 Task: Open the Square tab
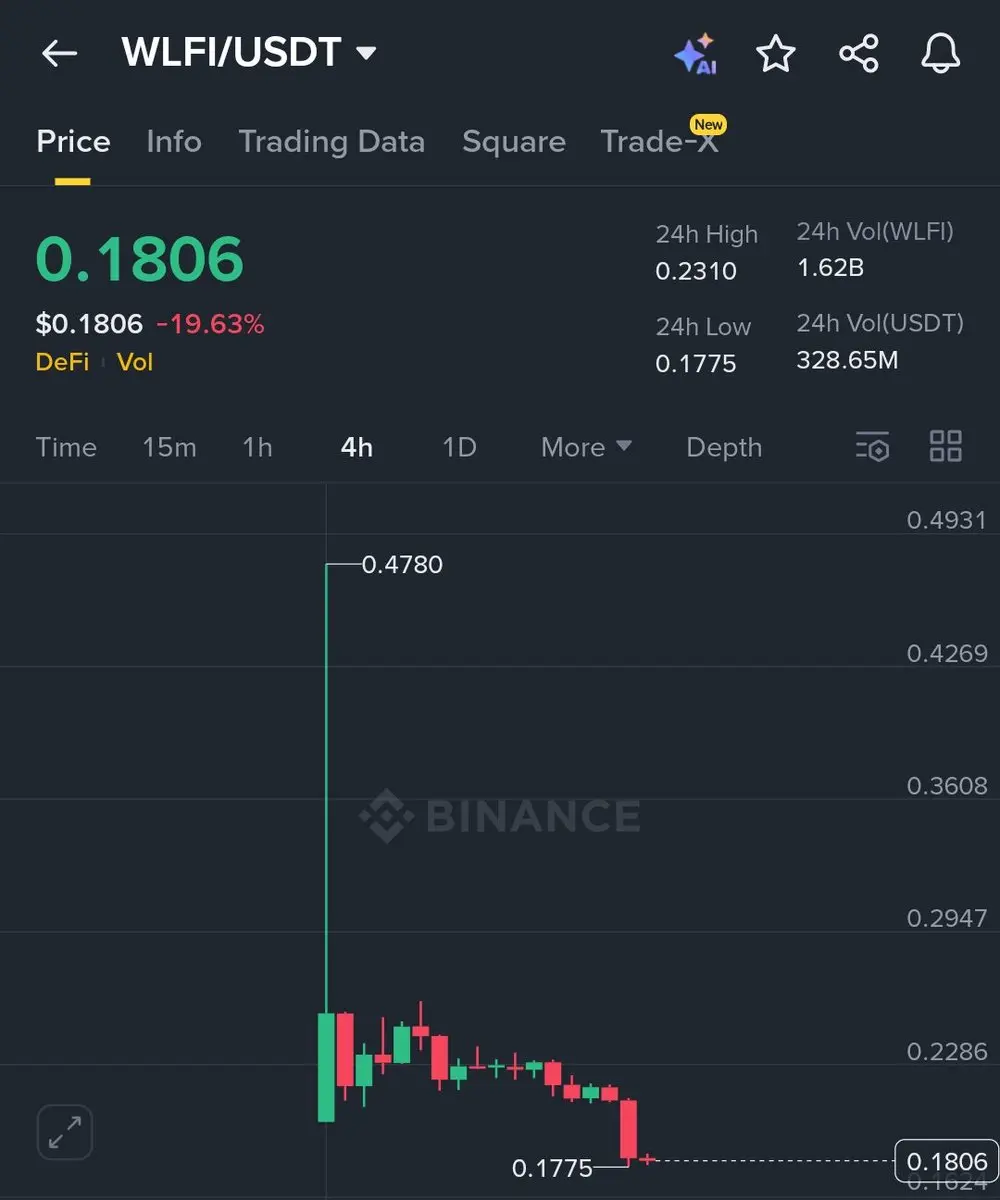[x=514, y=142]
